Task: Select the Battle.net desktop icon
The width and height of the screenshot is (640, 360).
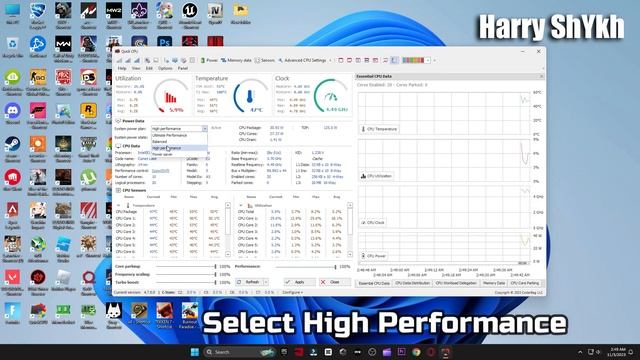Action: [38, 48]
